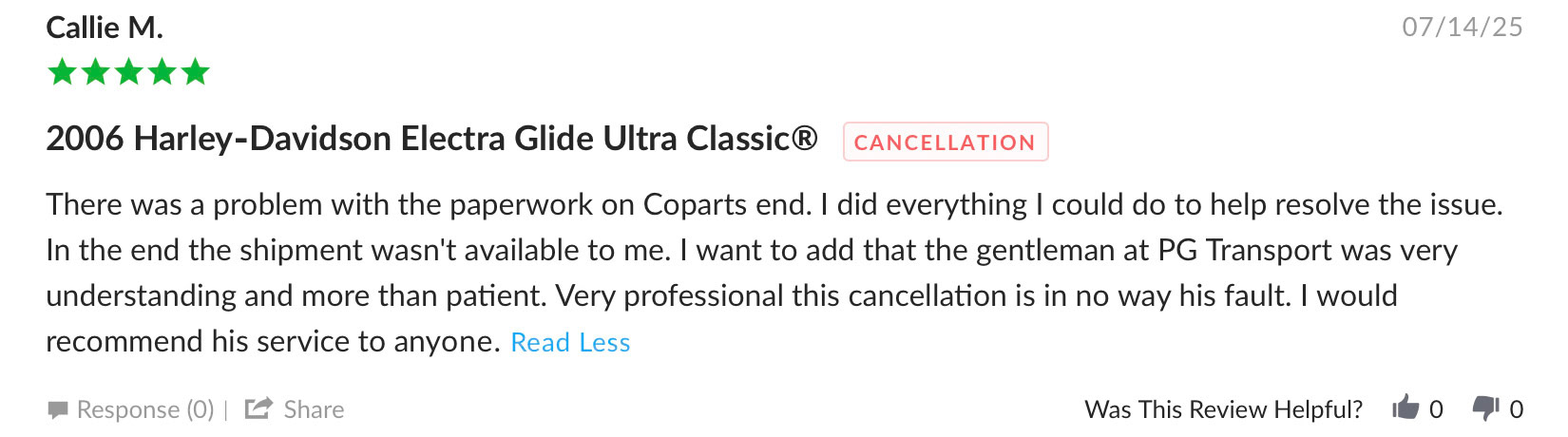This screenshot has width=1568, height=437.
Task: Click the thumbs down count number
Action: [x=1517, y=409]
